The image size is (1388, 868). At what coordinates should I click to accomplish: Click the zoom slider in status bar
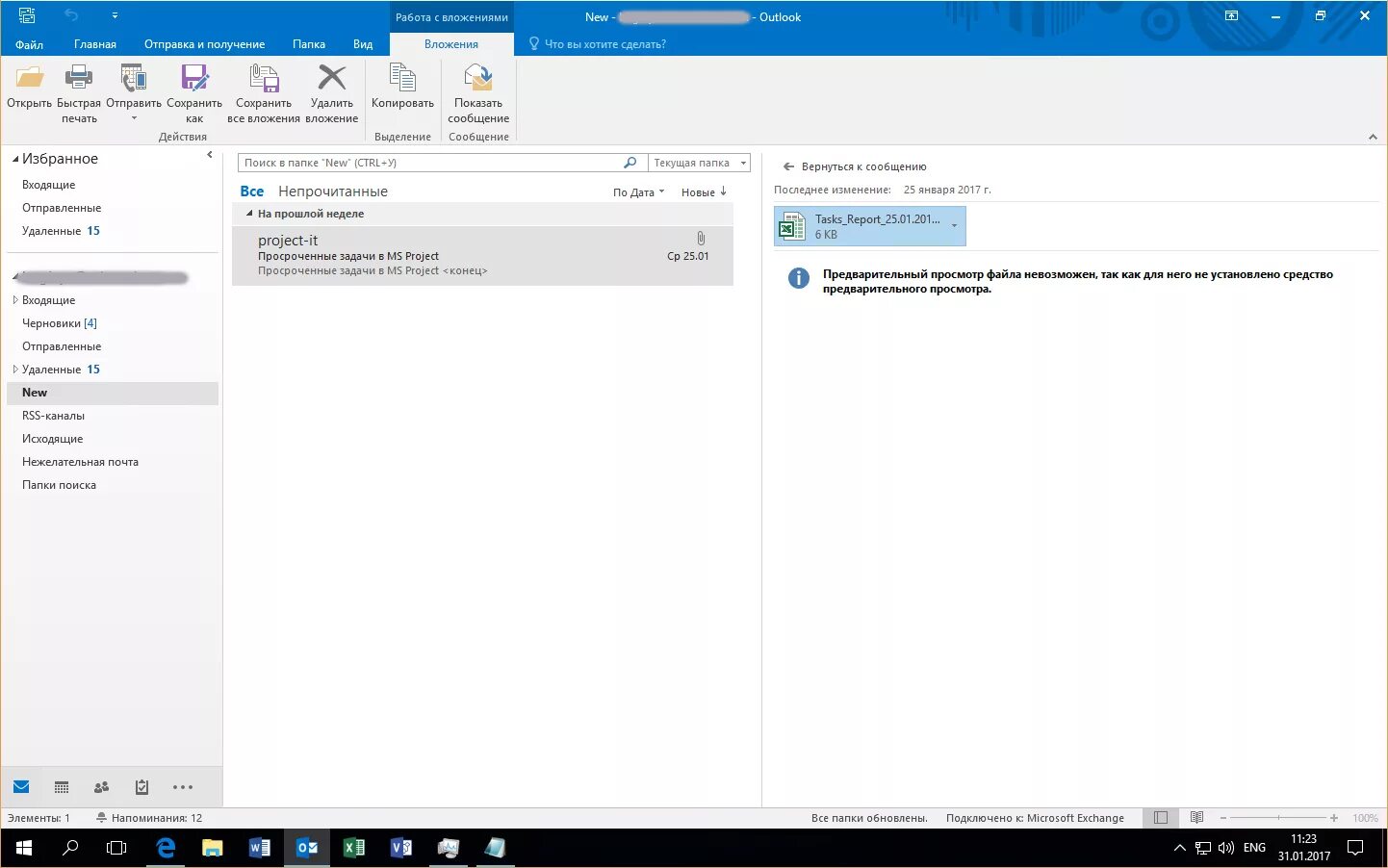click(x=1279, y=818)
